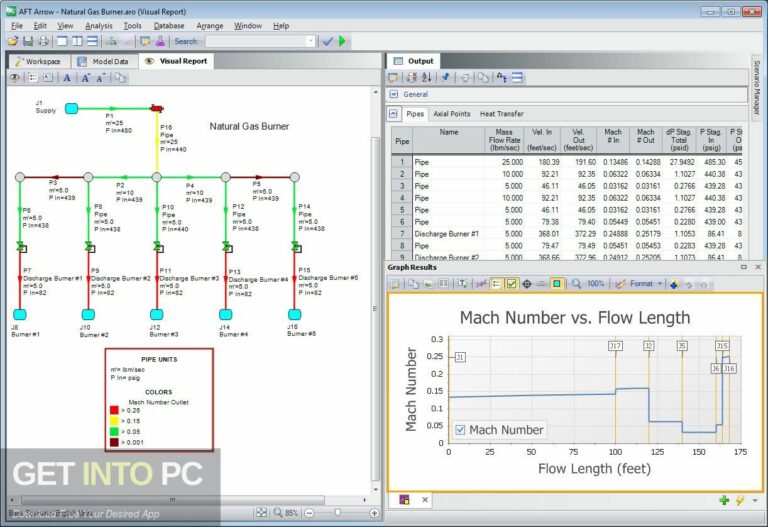Open the Database menu
The width and height of the screenshot is (768, 527).
tap(169, 25)
